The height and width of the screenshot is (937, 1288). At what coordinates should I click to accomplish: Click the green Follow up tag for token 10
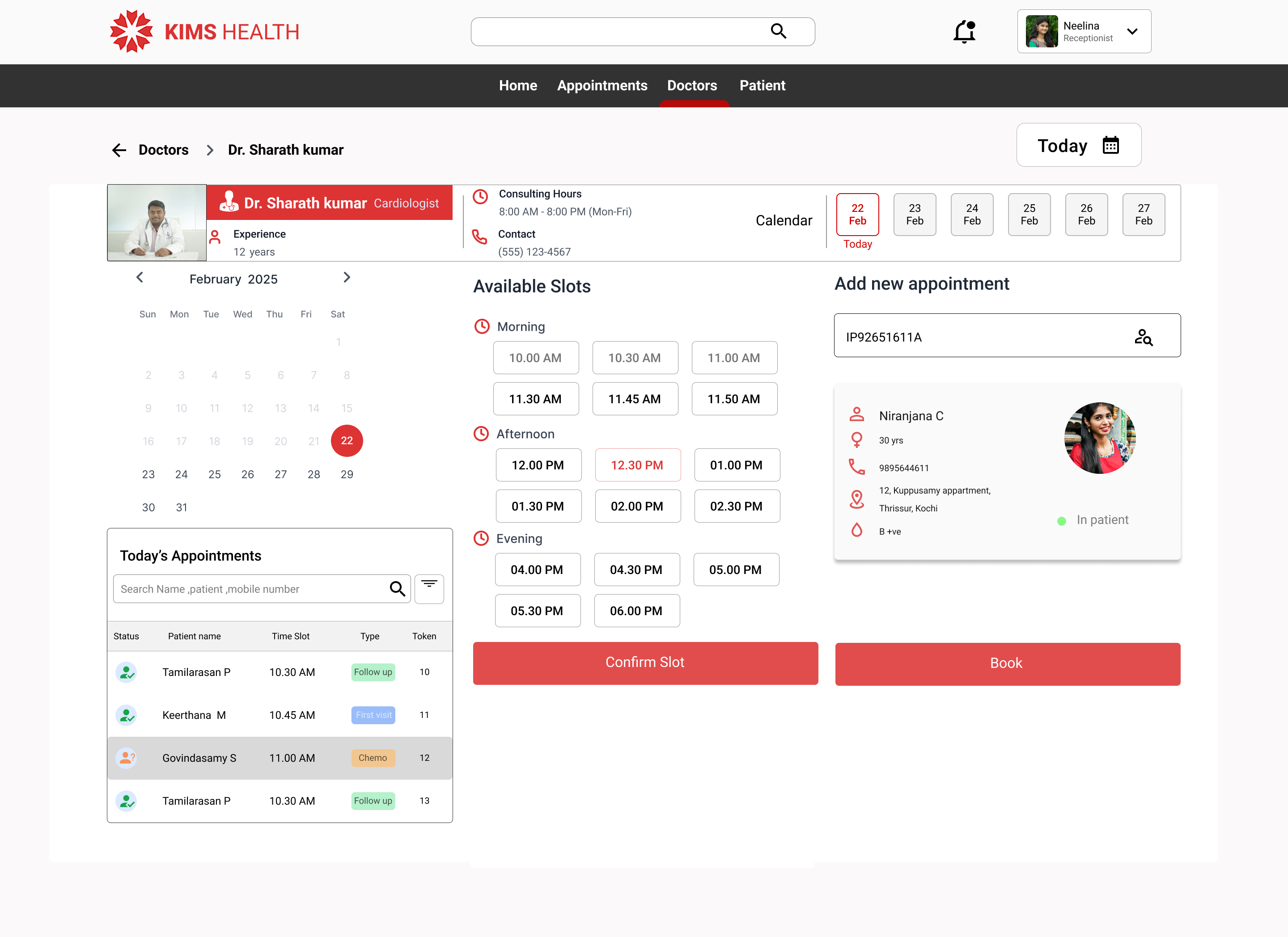(373, 672)
